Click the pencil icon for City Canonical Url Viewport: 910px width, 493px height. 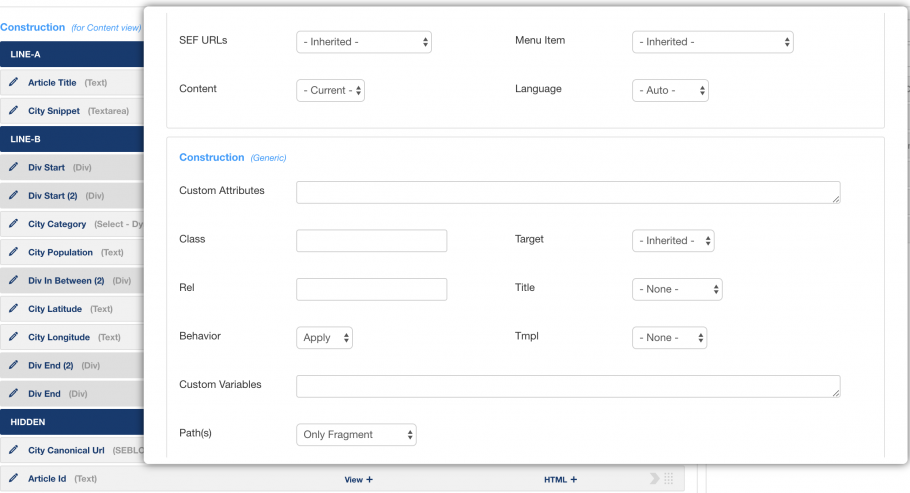(13, 450)
